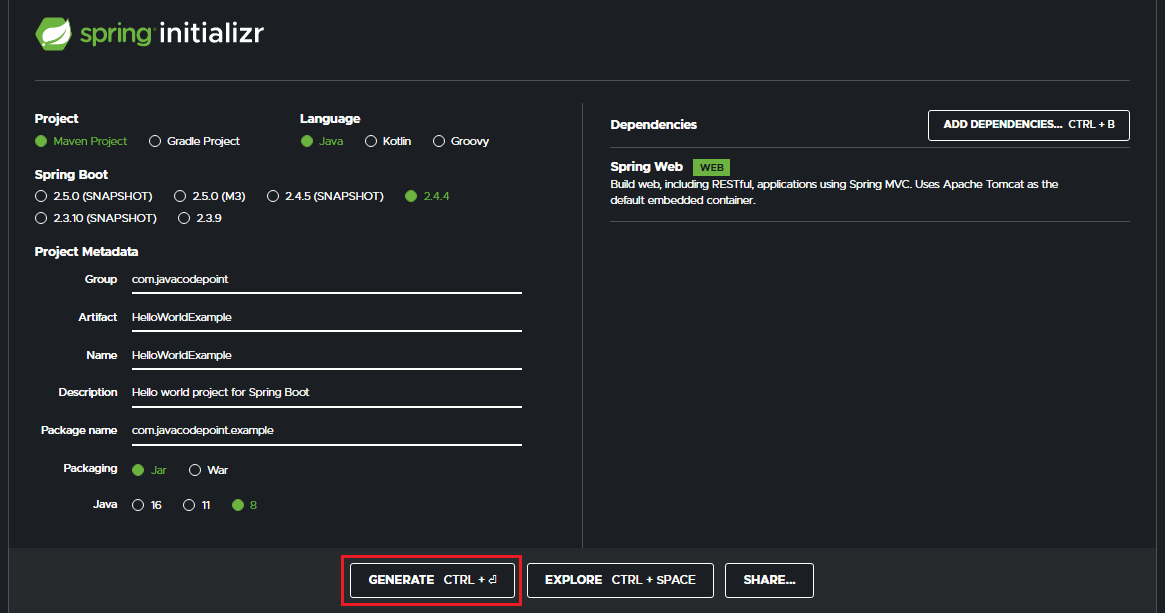Click the Spring Boot heading

click(71, 174)
